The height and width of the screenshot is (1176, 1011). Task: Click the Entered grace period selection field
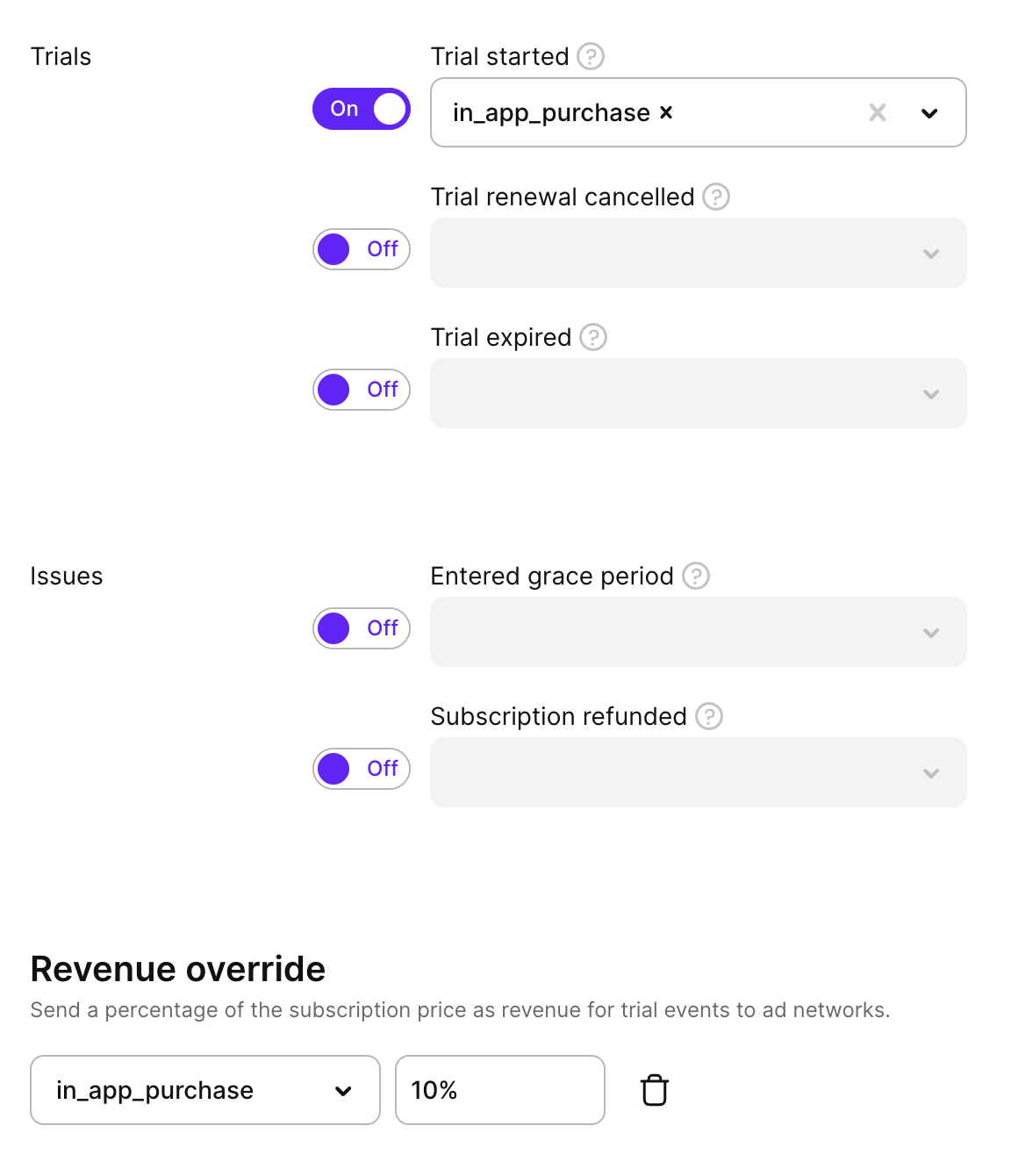pos(698,632)
